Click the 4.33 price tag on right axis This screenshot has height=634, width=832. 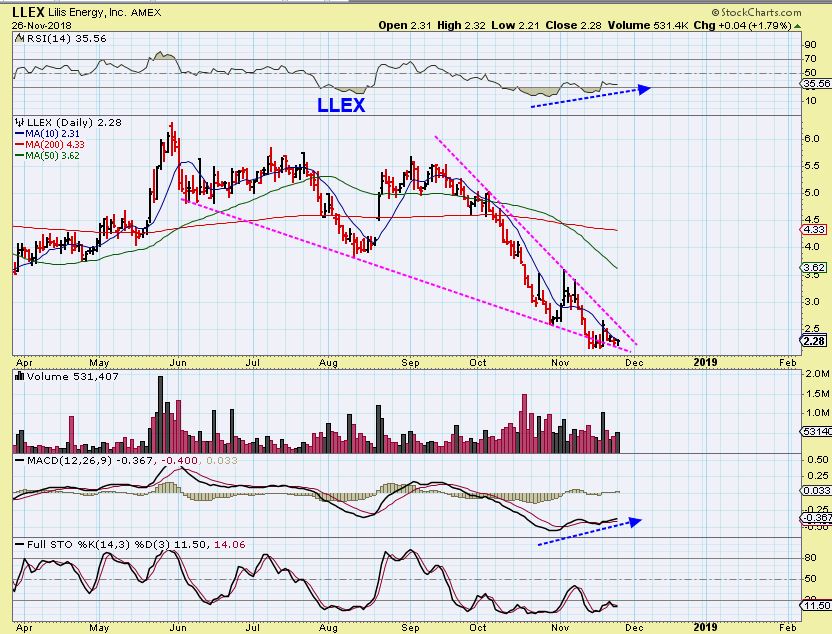pyautogui.click(x=814, y=230)
